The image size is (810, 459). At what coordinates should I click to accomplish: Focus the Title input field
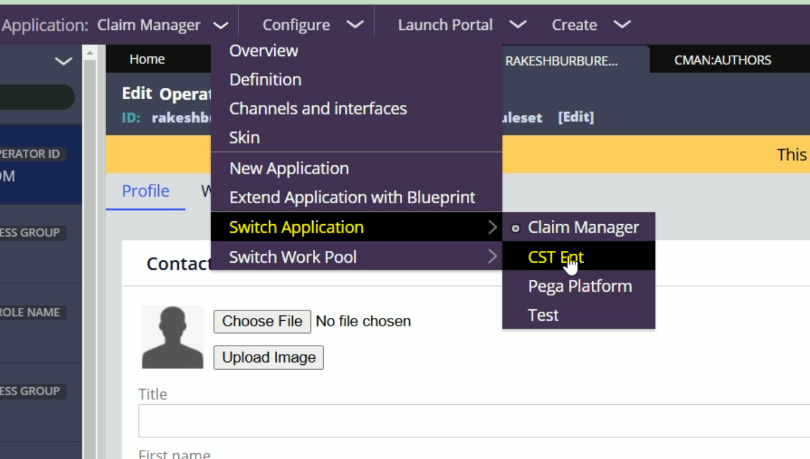474,421
